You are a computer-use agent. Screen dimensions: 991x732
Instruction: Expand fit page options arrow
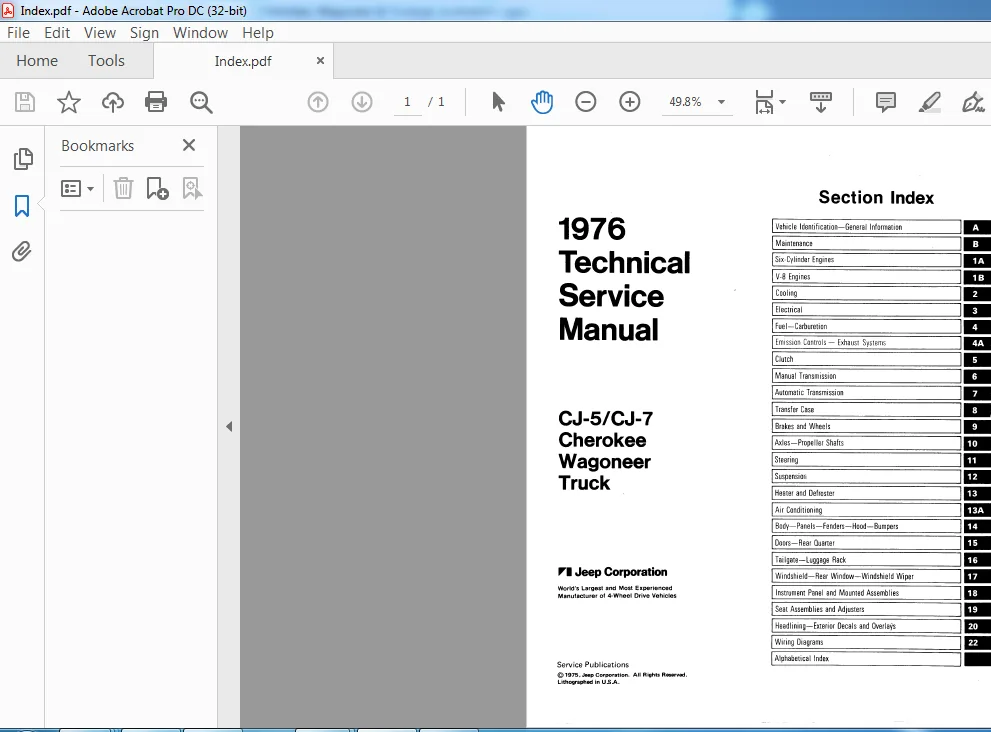pos(782,102)
